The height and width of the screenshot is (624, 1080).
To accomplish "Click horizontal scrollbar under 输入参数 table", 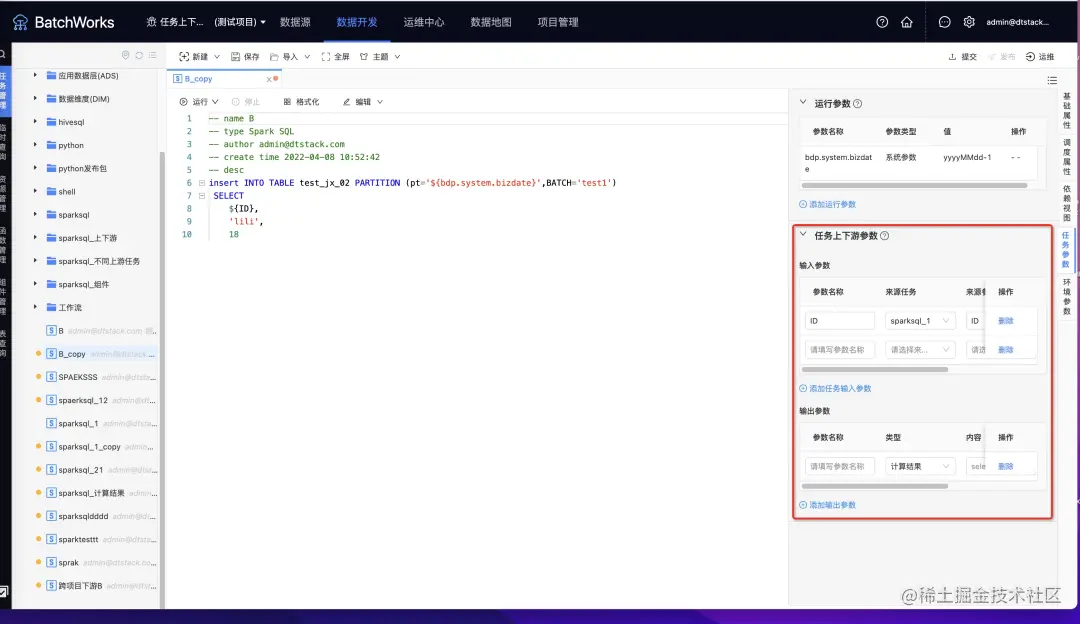I will [x=874, y=369].
